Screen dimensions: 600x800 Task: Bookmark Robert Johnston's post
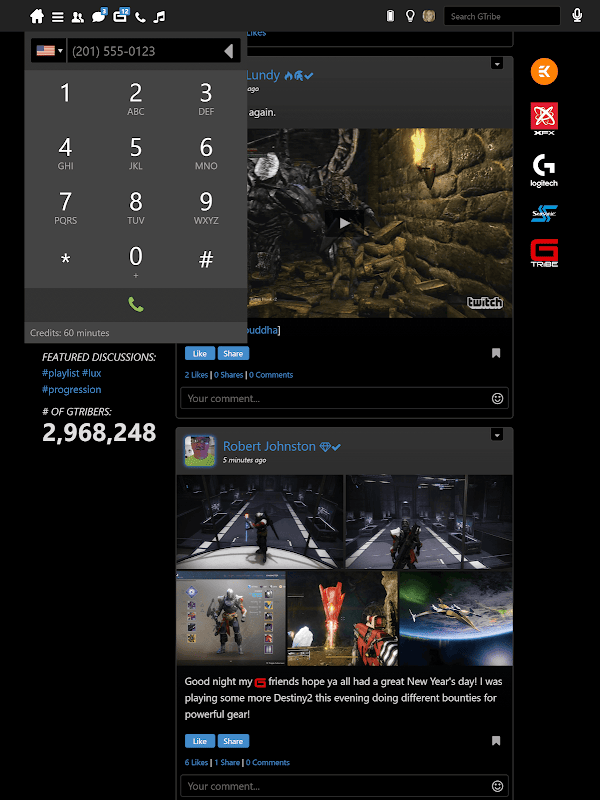click(x=496, y=740)
